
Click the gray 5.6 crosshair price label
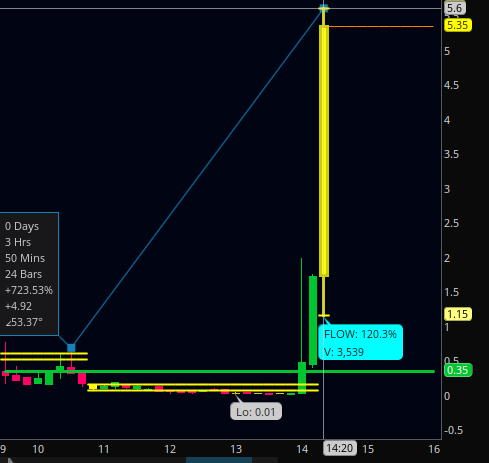point(455,8)
